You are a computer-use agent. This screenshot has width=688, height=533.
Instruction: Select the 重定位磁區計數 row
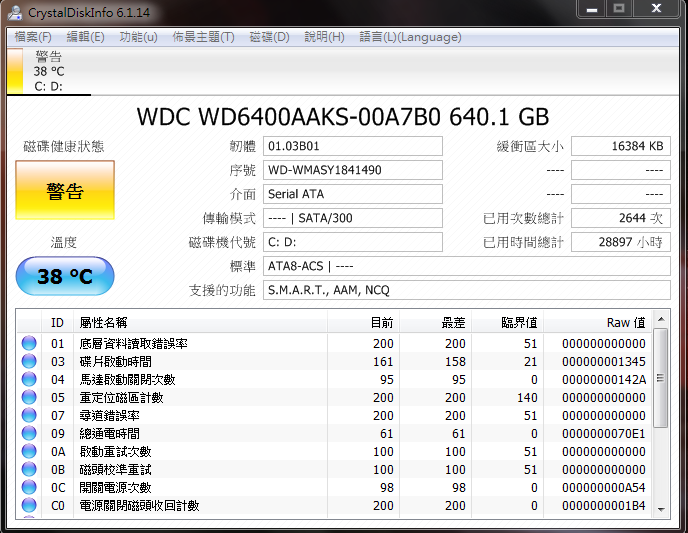click(334, 397)
